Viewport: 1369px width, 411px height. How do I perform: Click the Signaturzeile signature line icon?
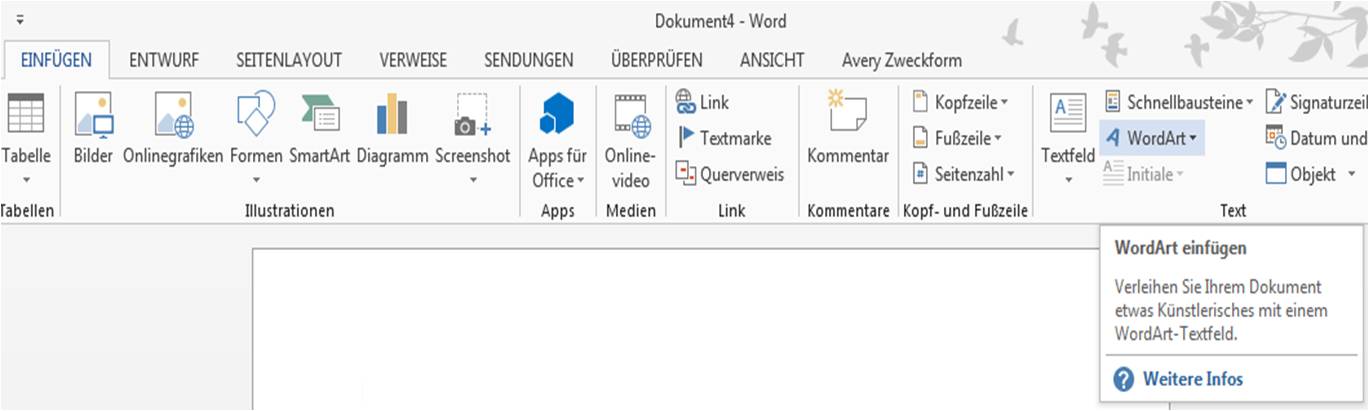click(1276, 102)
